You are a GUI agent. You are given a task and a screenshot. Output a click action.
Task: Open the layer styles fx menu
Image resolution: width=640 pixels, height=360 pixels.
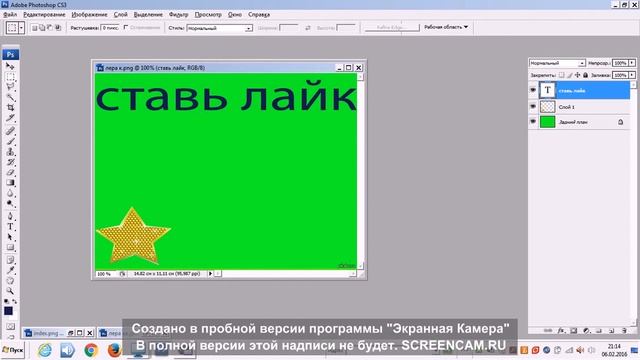[561, 331]
